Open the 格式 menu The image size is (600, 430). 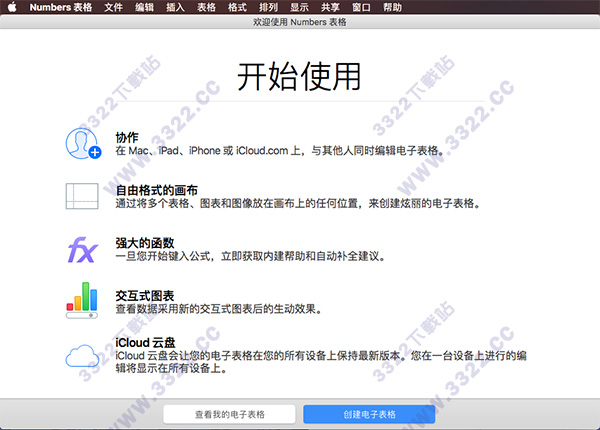click(x=237, y=7)
